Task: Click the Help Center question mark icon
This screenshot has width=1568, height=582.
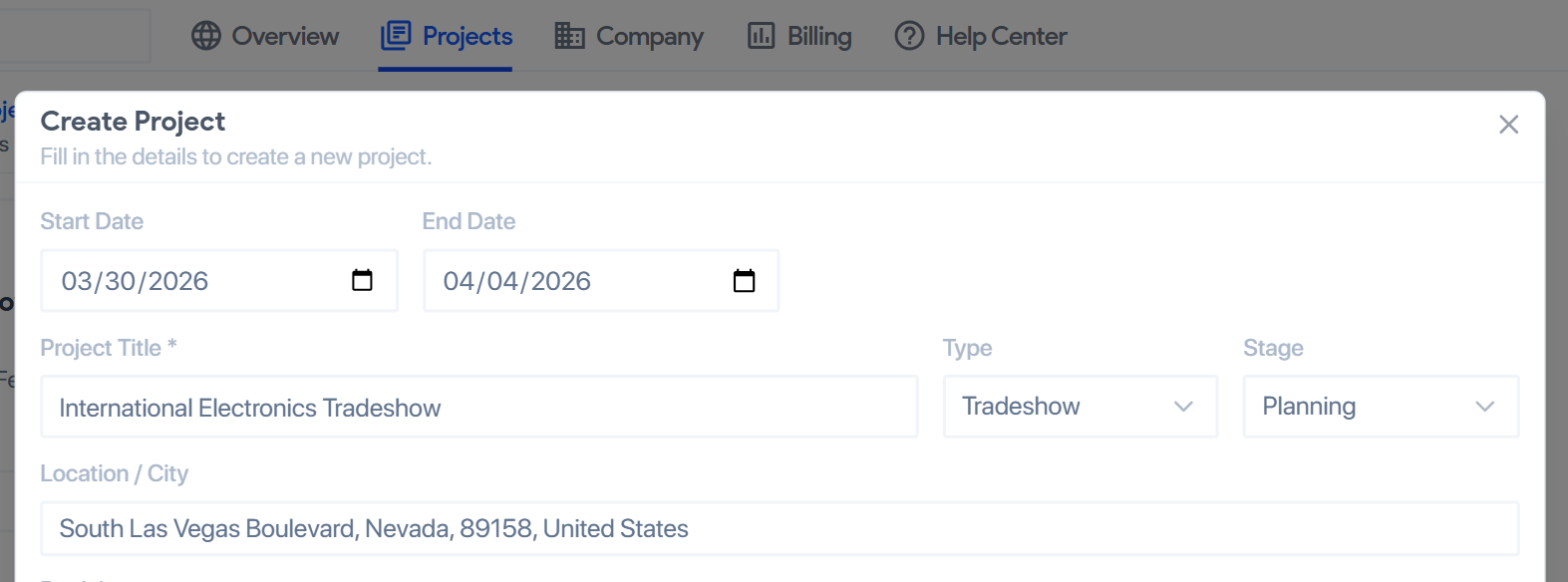Action: [908, 35]
